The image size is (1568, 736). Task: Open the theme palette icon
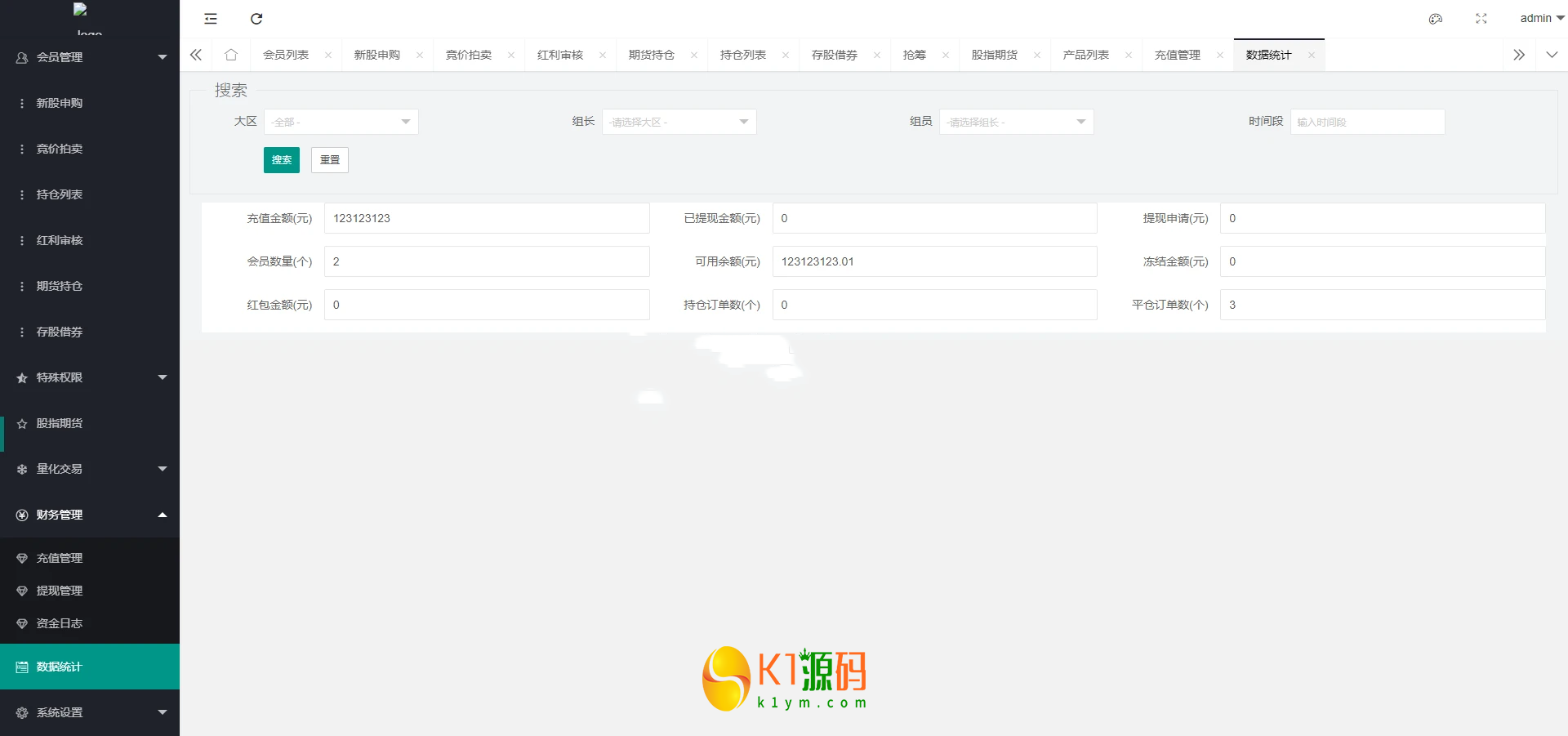(x=1436, y=19)
